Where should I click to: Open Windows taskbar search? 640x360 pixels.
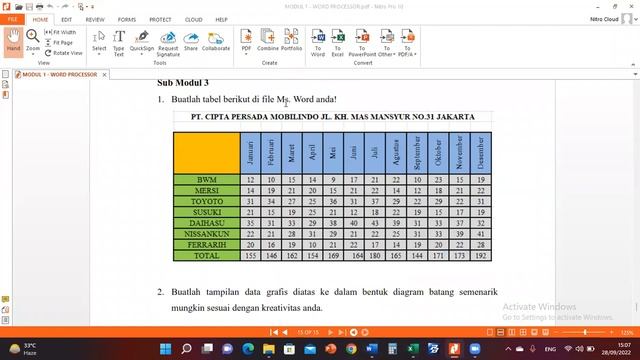(x=187, y=349)
